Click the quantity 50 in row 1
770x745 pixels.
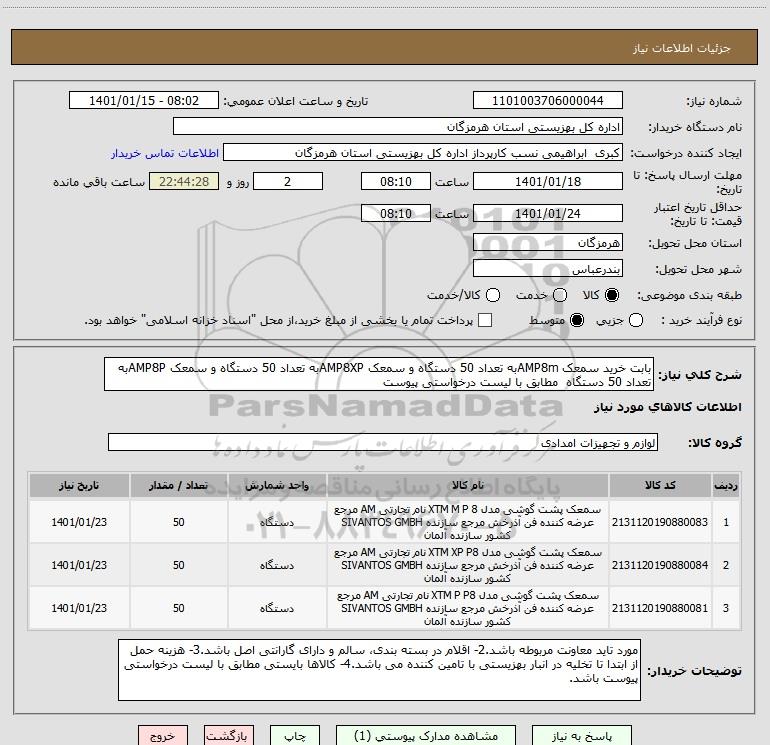[179, 522]
